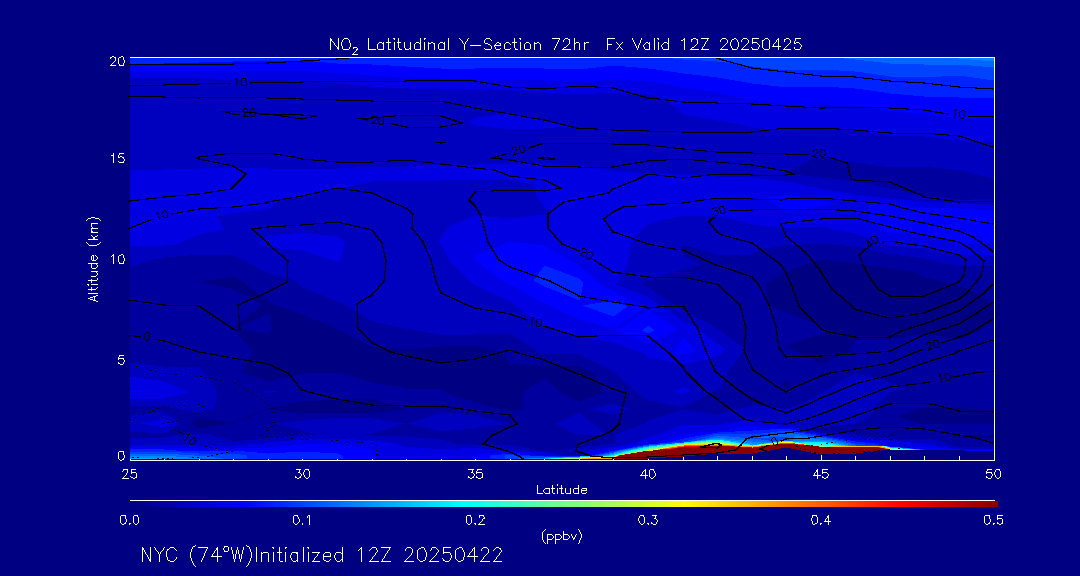The height and width of the screenshot is (576, 1080).
Task: Click colorbar scale value 0.1
Action: [303, 520]
